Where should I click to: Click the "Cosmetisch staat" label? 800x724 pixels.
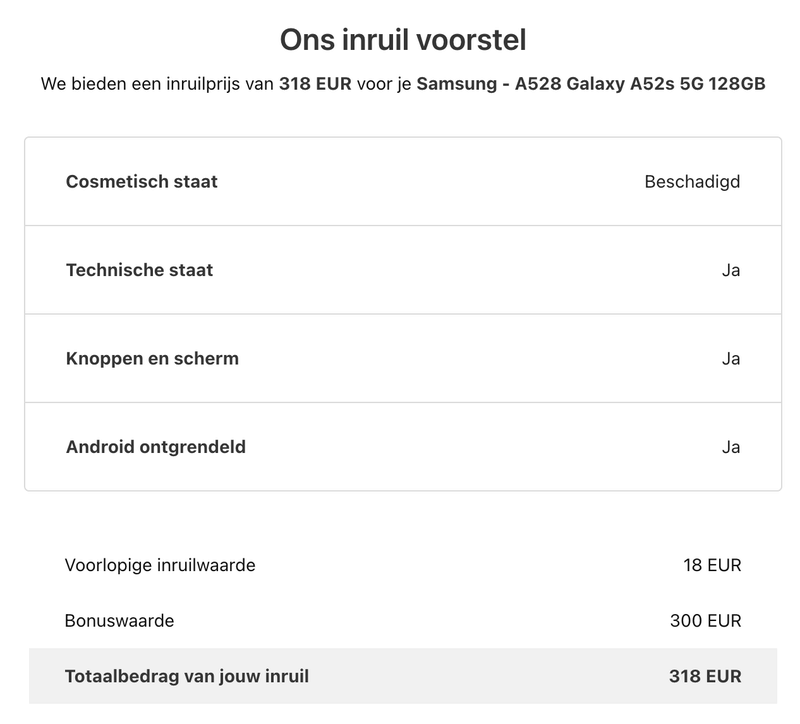[x=141, y=182]
